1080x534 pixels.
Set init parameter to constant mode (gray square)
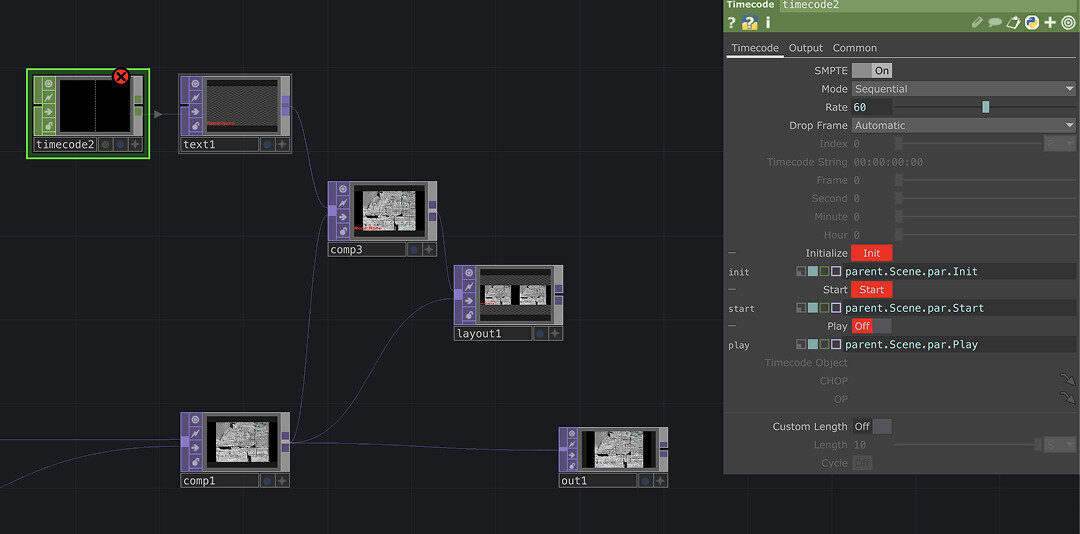point(801,271)
